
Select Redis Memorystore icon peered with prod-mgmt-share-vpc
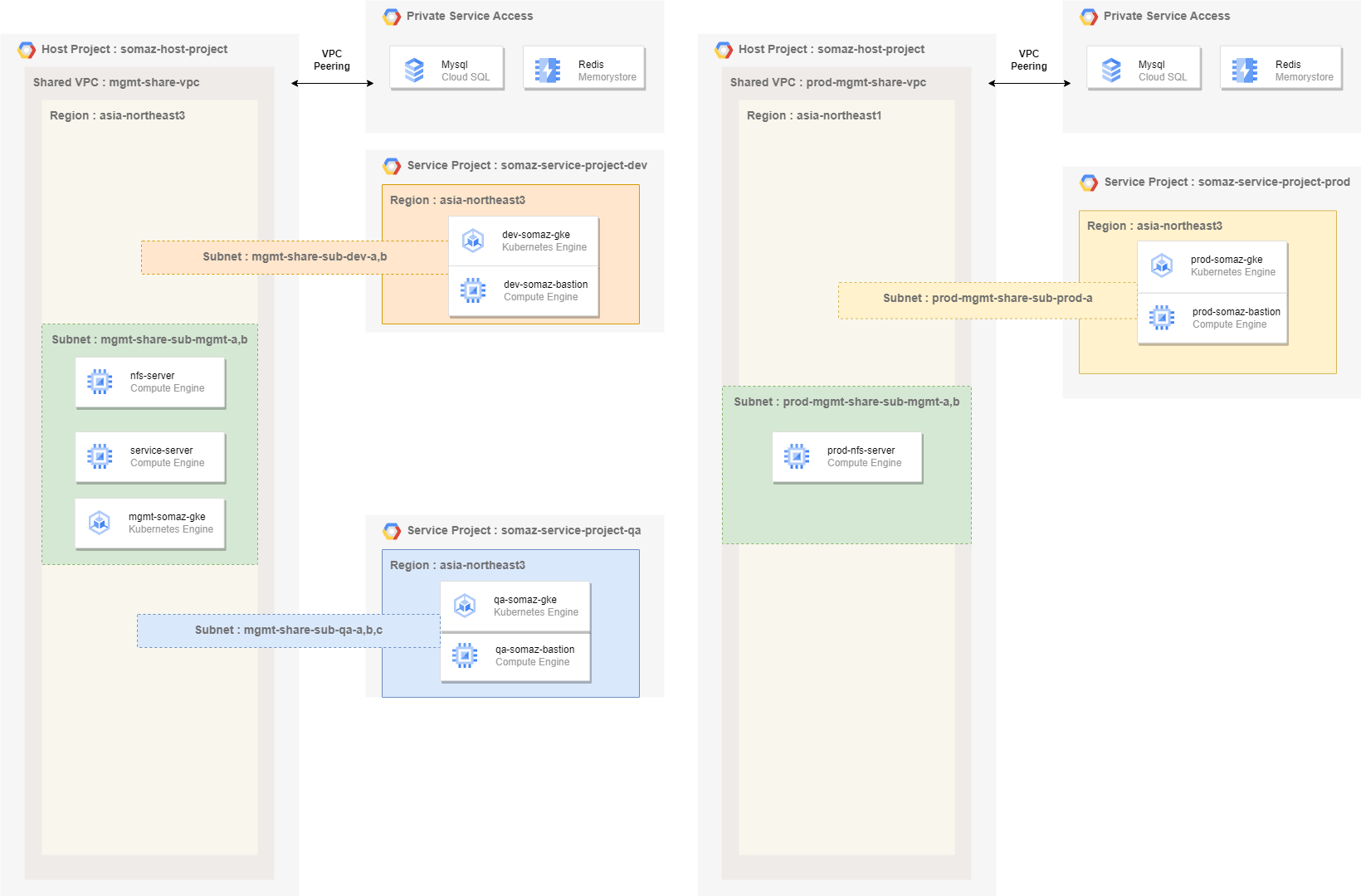pyautogui.click(x=1245, y=71)
